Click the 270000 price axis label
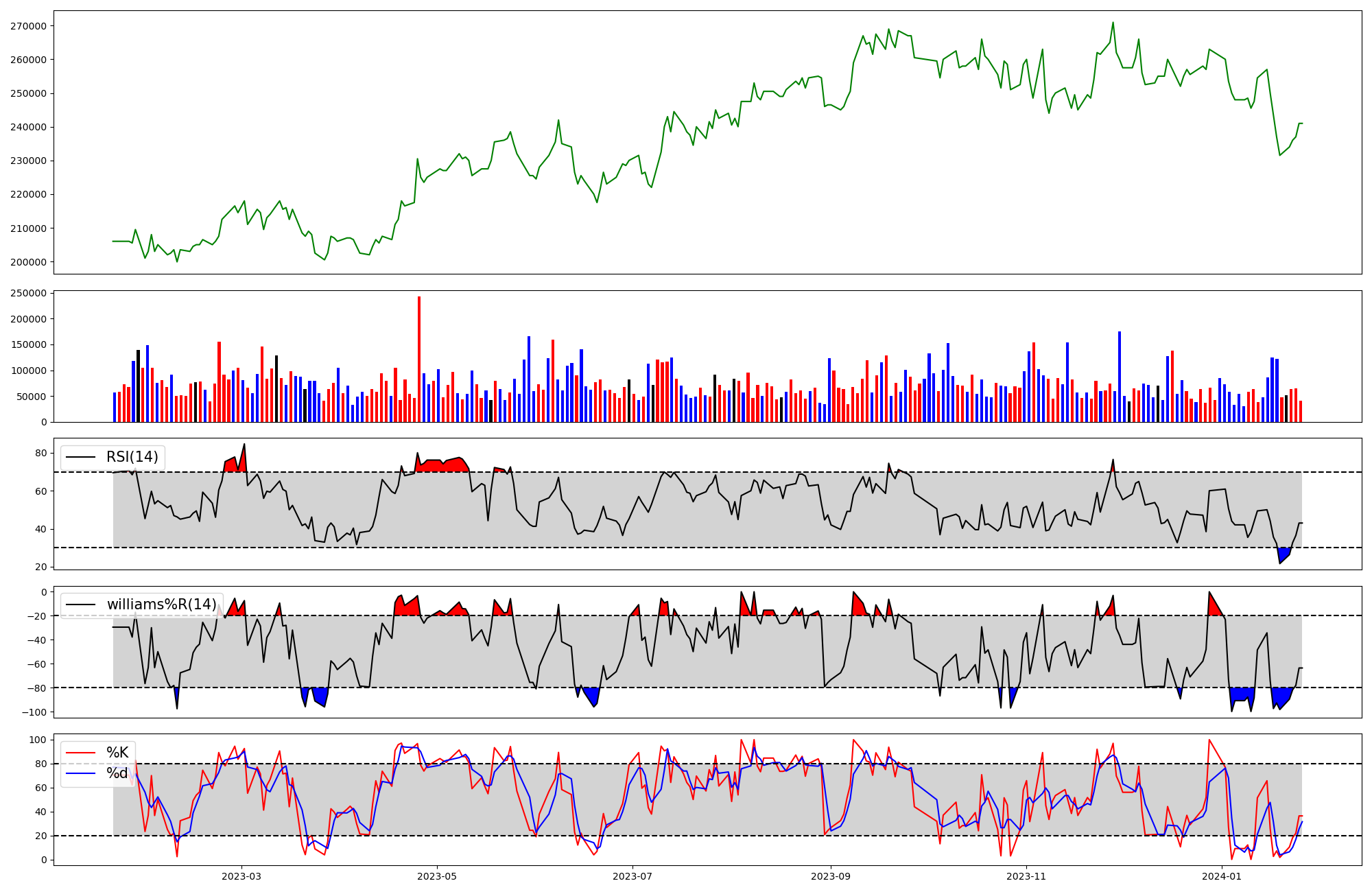 click(28, 26)
